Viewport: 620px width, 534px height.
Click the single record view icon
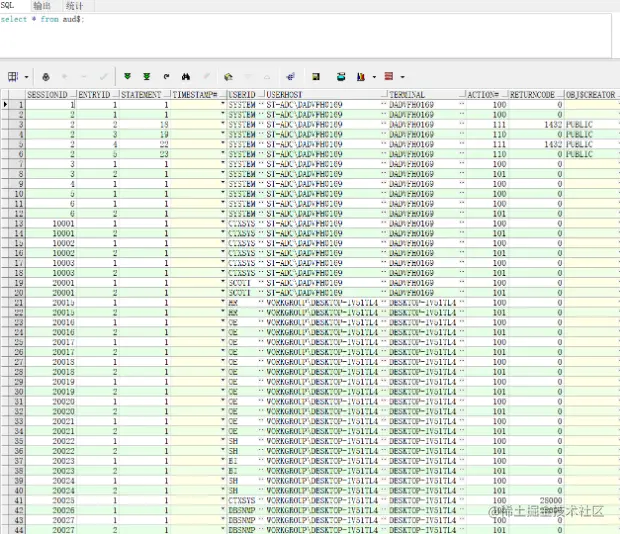point(389,76)
